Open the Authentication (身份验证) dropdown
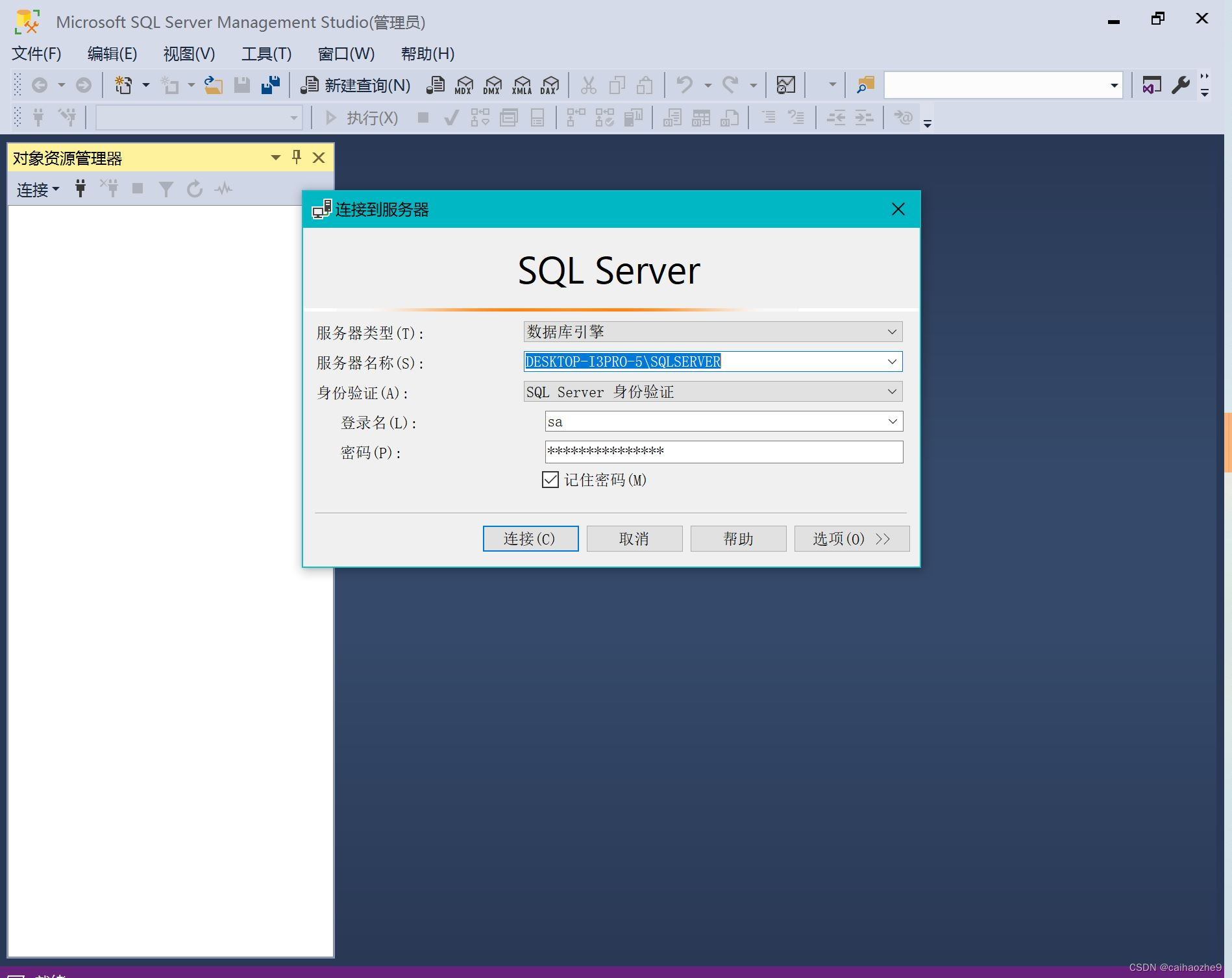 (713, 391)
